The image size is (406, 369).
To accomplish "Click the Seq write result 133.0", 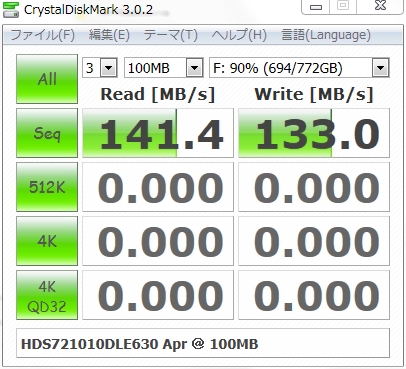I will pyautogui.click(x=314, y=133).
